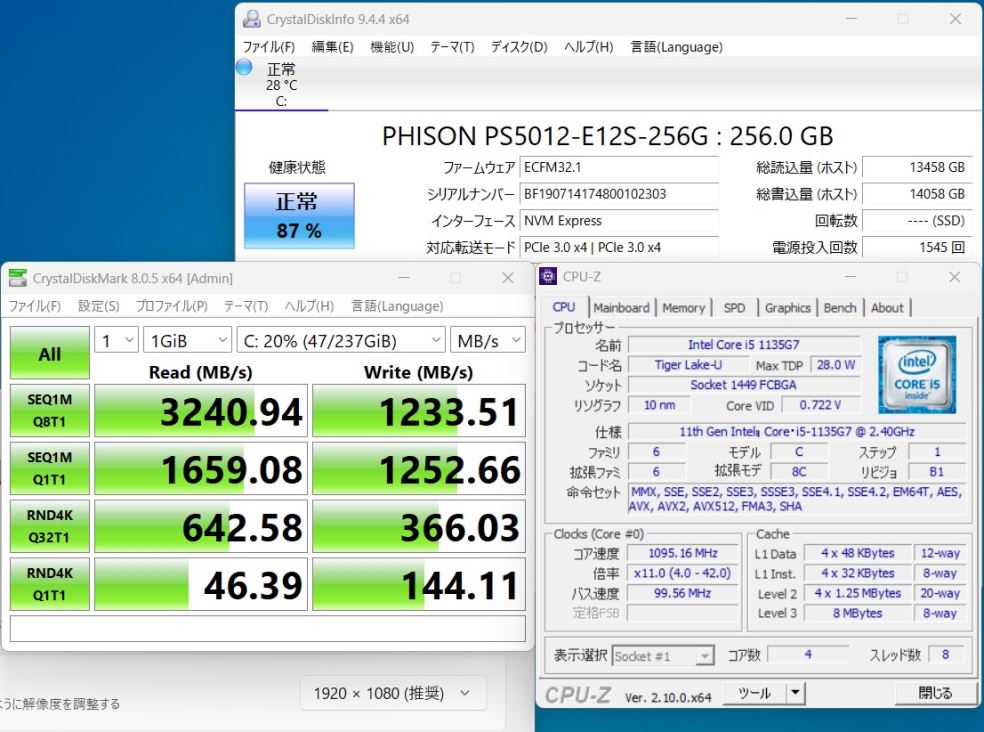Open the MB/s unit dropdown
984x732 pixels.
coord(488,341)
